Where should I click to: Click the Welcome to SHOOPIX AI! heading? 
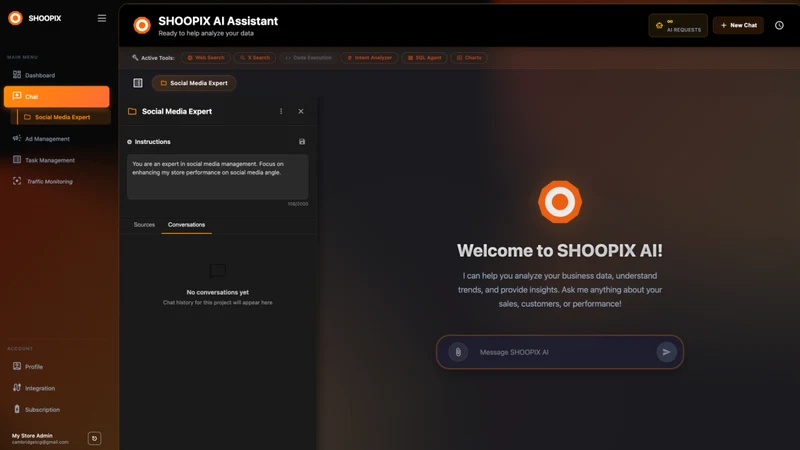tap(560, 251)
